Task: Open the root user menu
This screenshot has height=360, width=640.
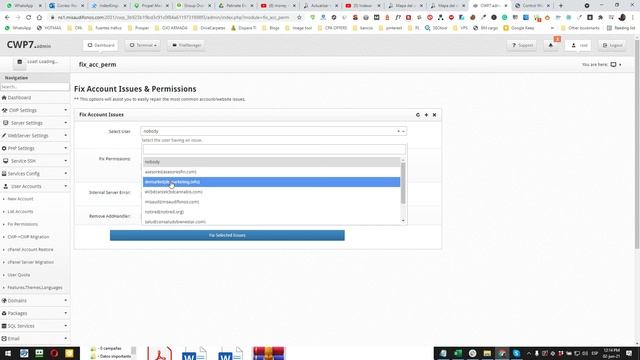Action: pyautogui.click(x=578, y=45)
